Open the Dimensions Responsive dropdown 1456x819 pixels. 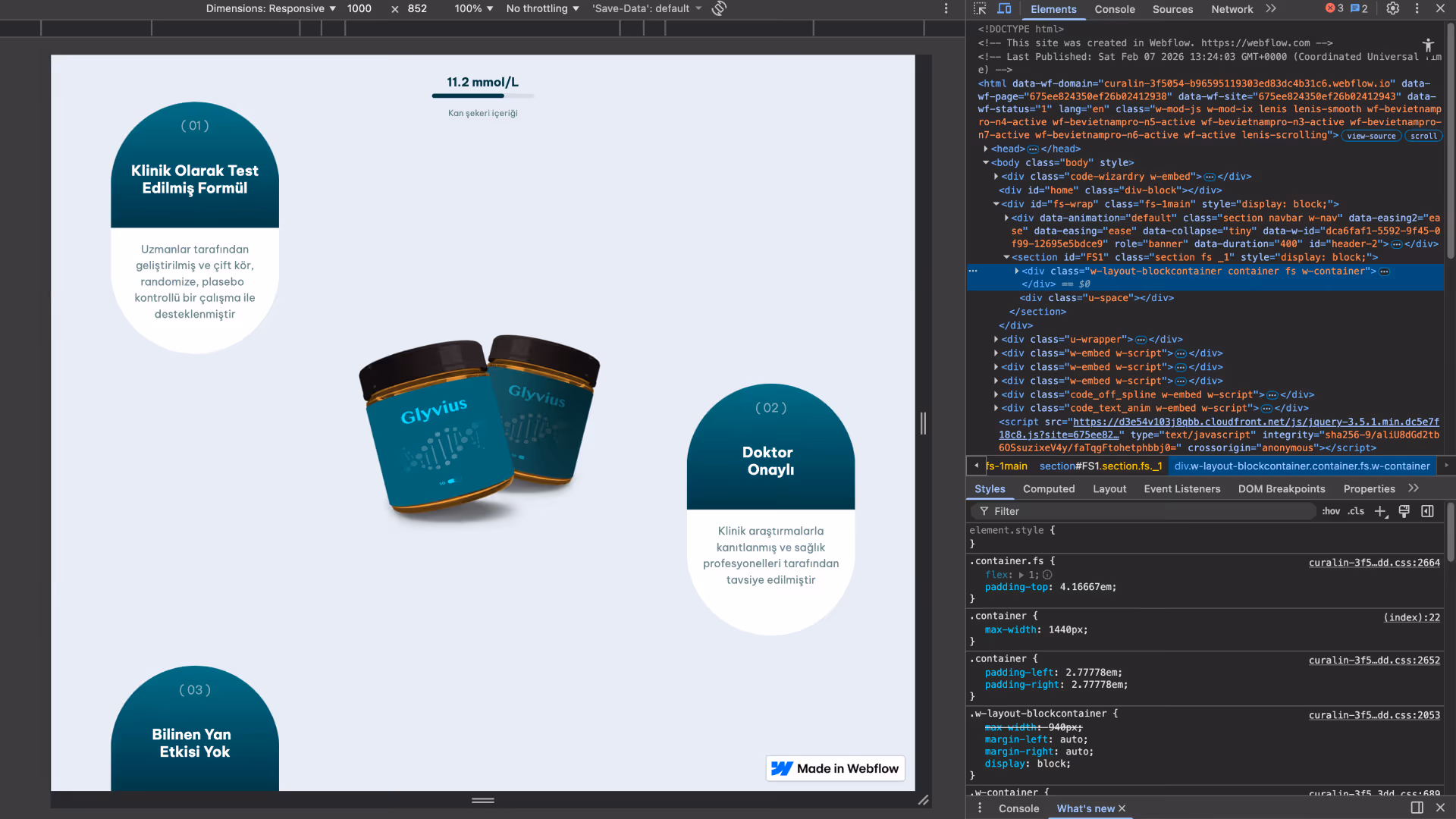tap(271, 8)
